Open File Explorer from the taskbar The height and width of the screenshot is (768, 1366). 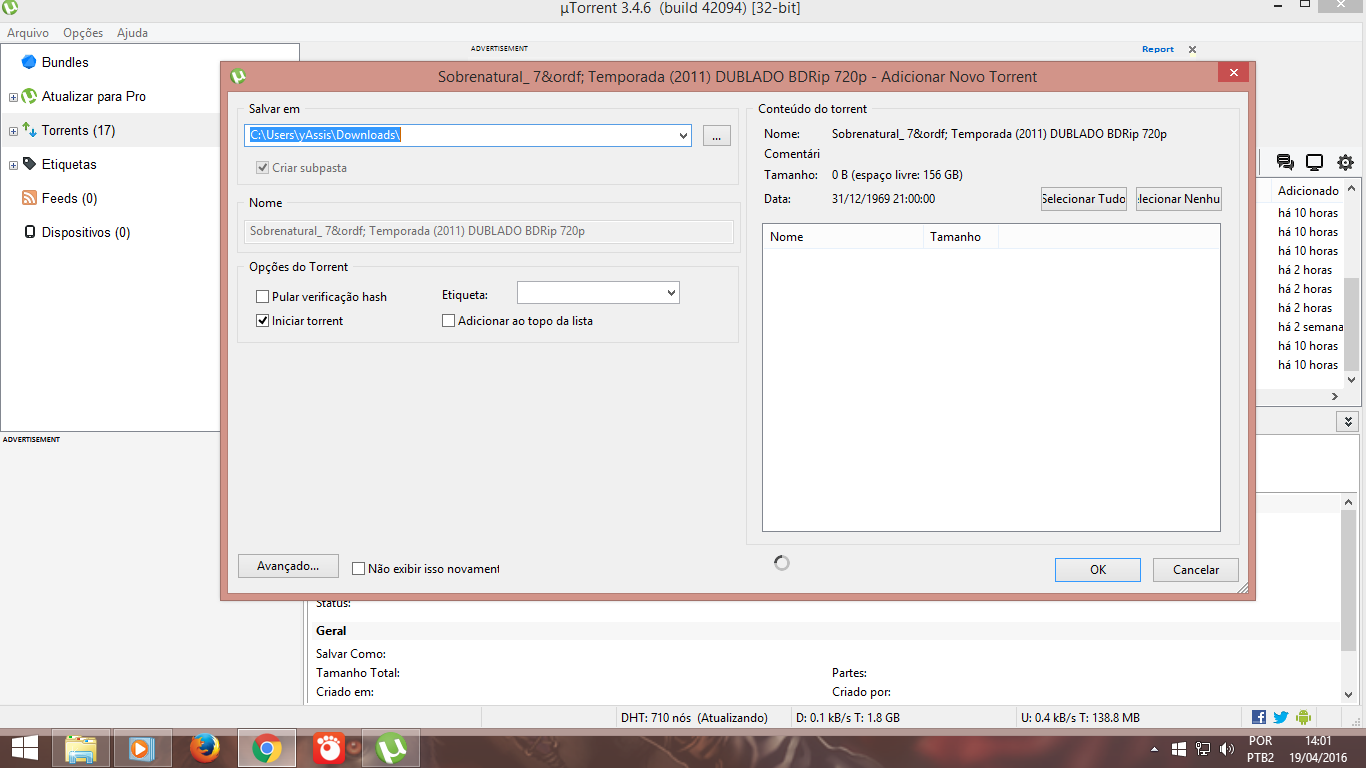81,748
